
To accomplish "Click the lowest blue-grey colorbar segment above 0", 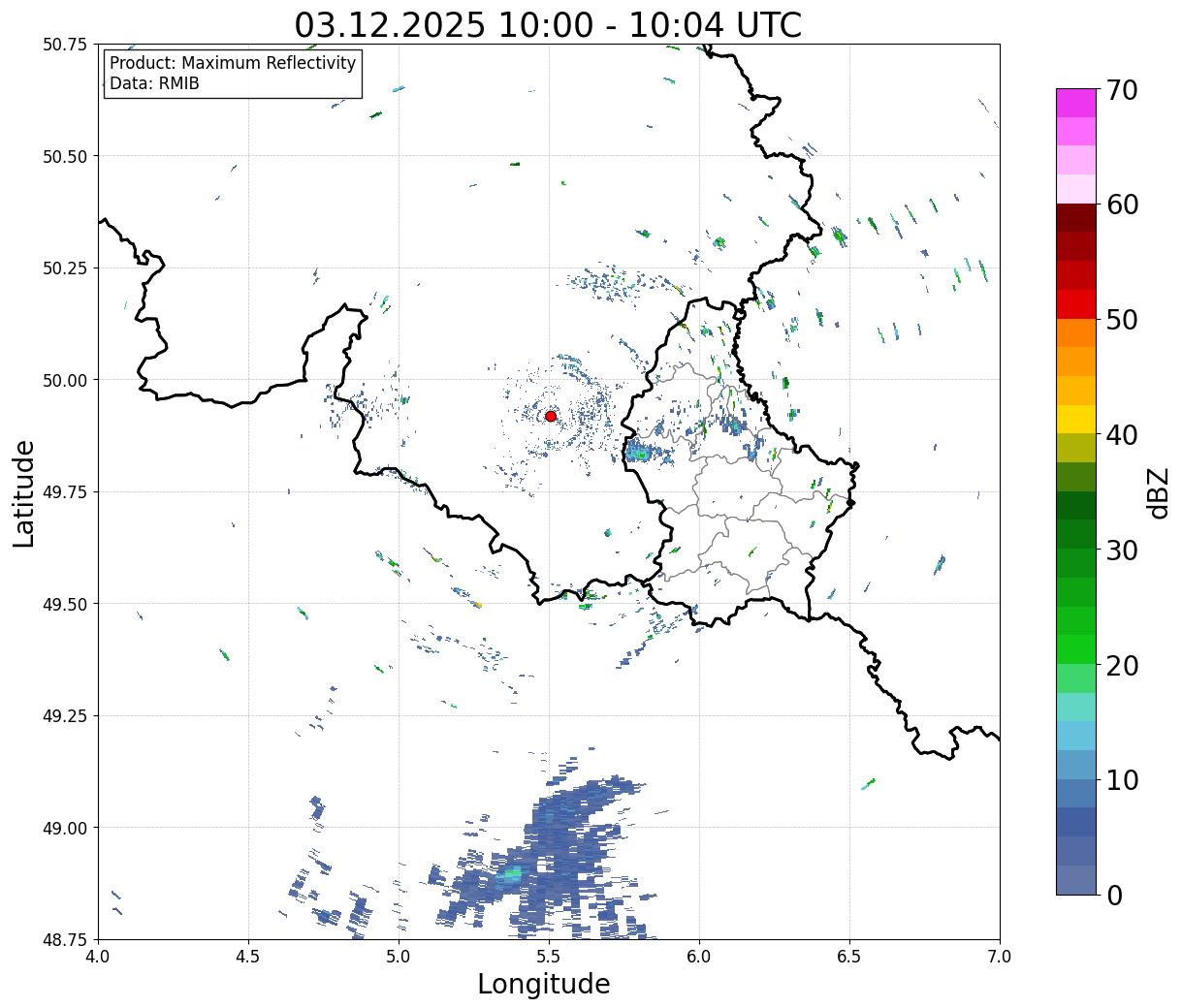I will click(x=1076, y=879).
